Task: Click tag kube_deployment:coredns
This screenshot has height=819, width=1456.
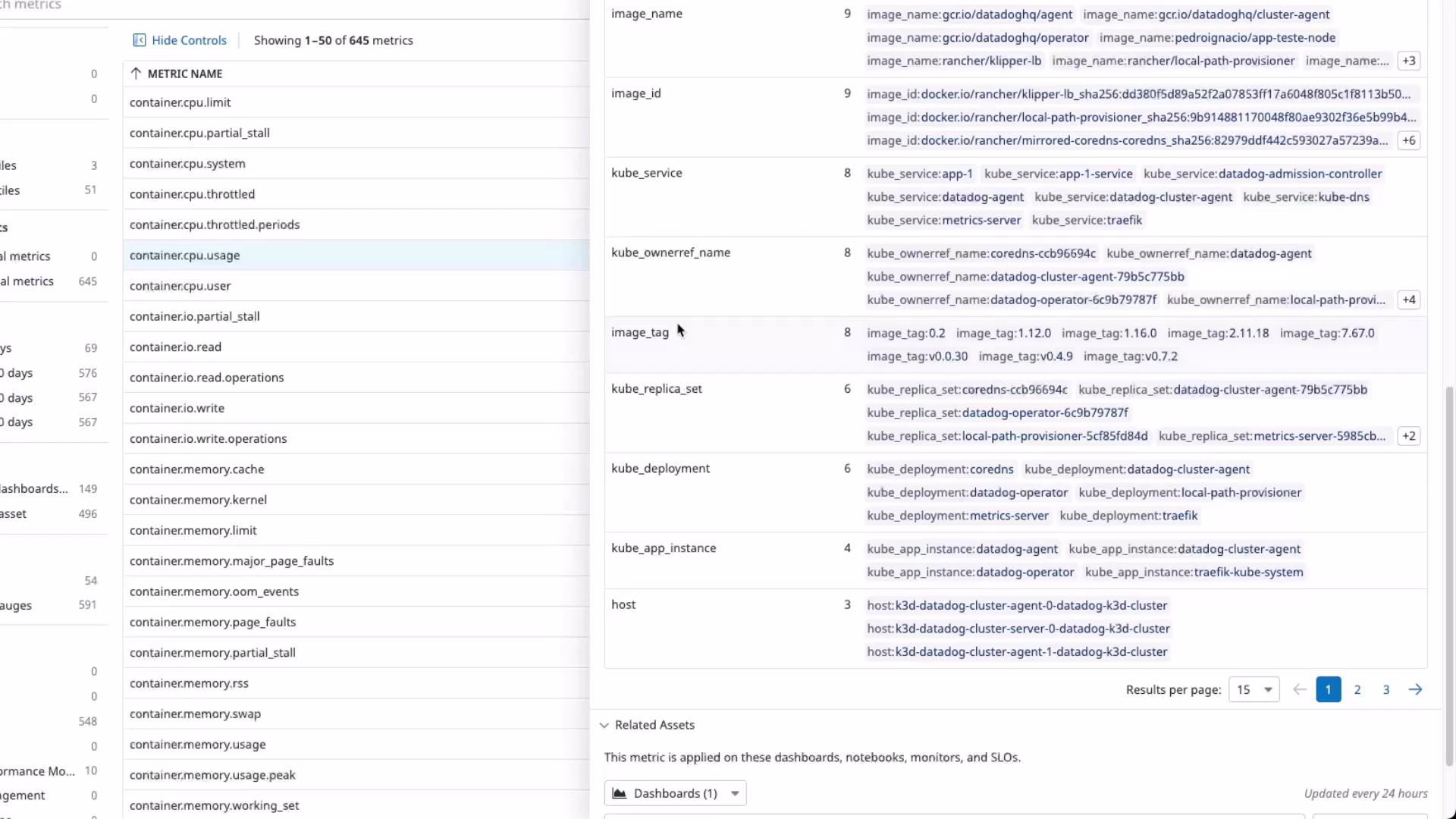Action: 940,469
